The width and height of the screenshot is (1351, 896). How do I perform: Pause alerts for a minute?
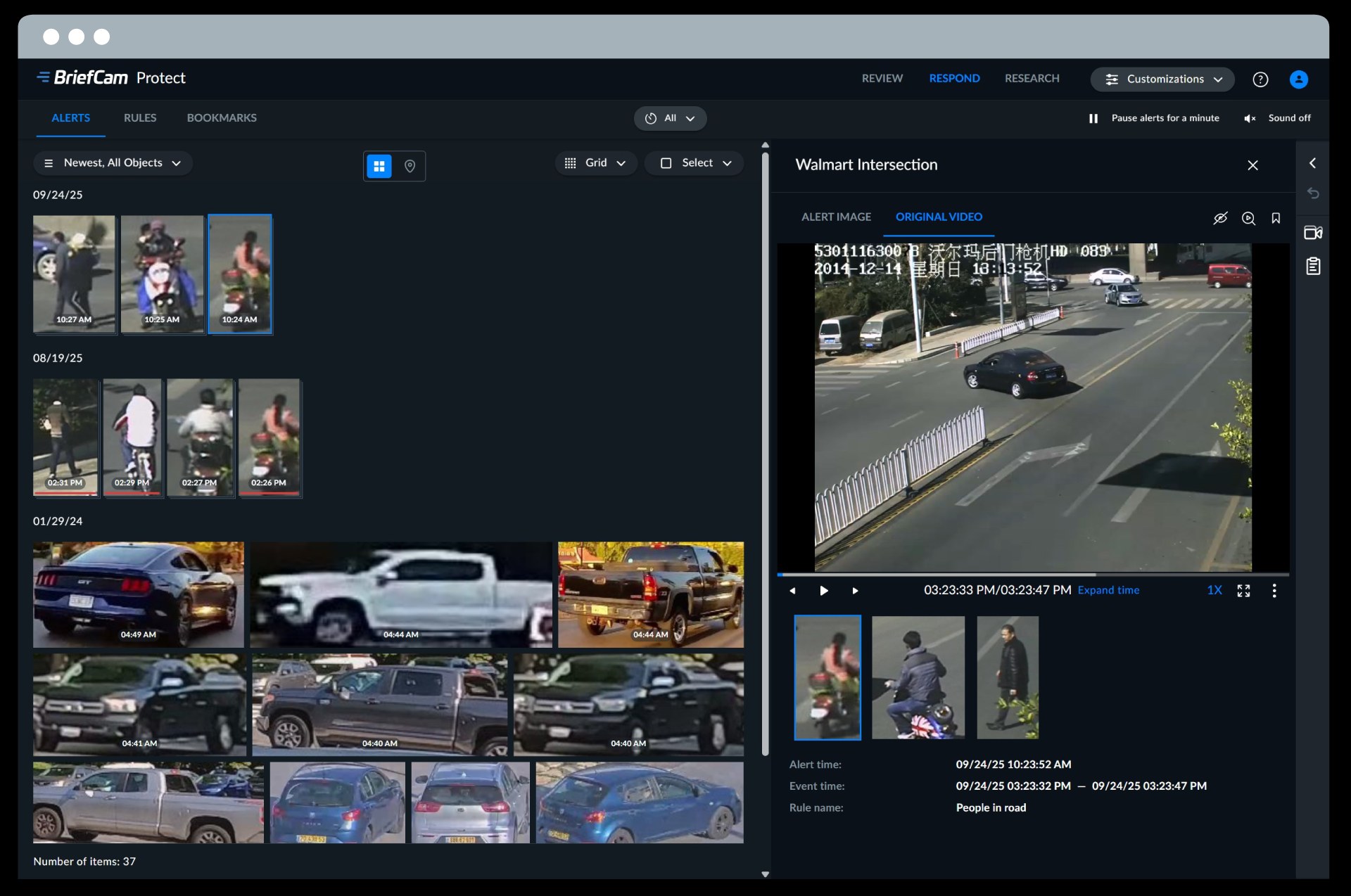(x=1154, y=118)
